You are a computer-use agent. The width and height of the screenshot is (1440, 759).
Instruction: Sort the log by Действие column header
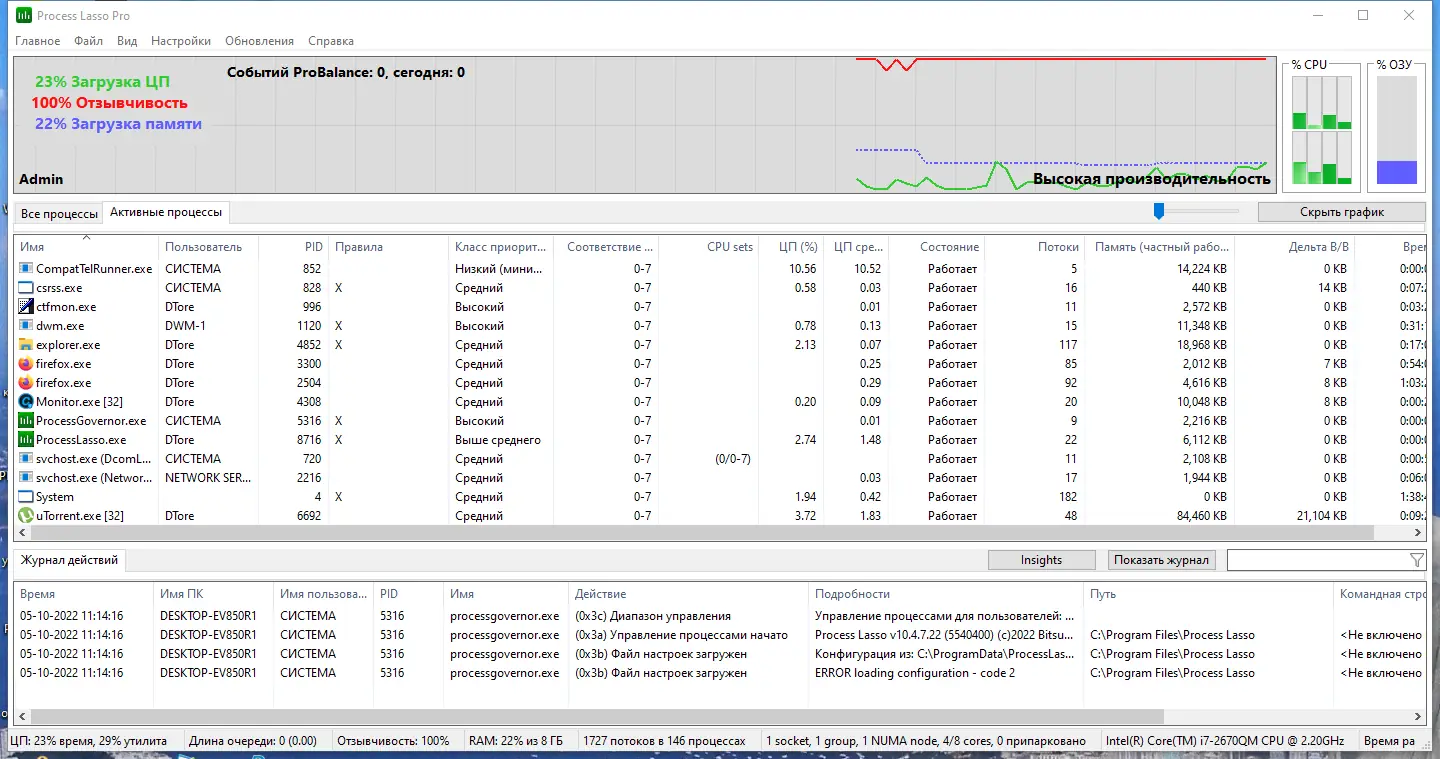click(x=688, y=594)
